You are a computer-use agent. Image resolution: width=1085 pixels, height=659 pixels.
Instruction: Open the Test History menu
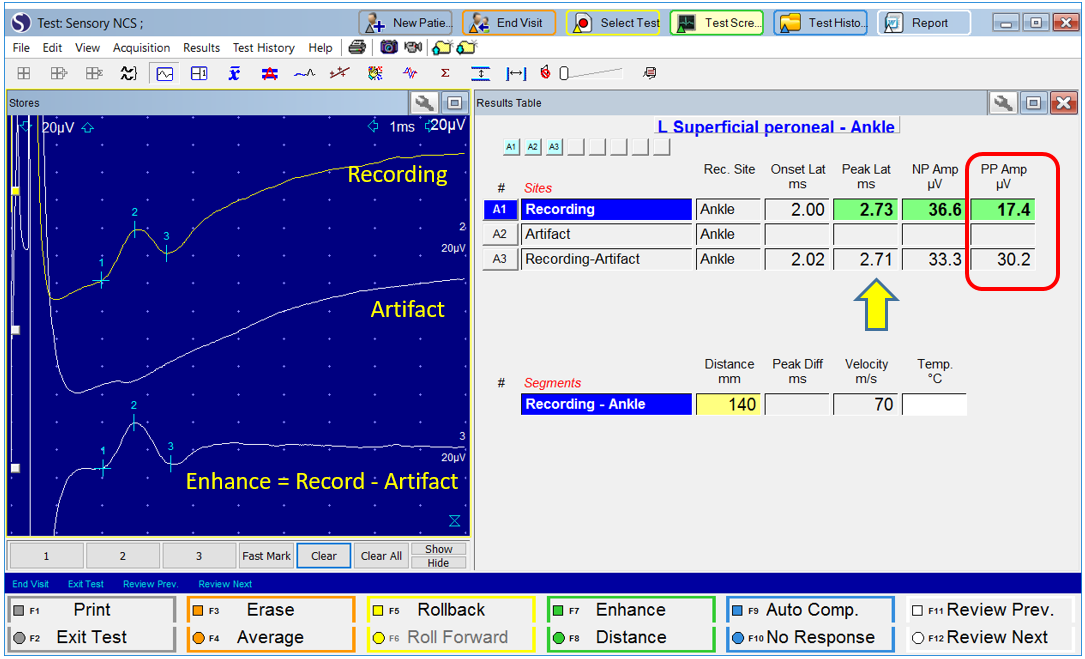pos(263,48)
